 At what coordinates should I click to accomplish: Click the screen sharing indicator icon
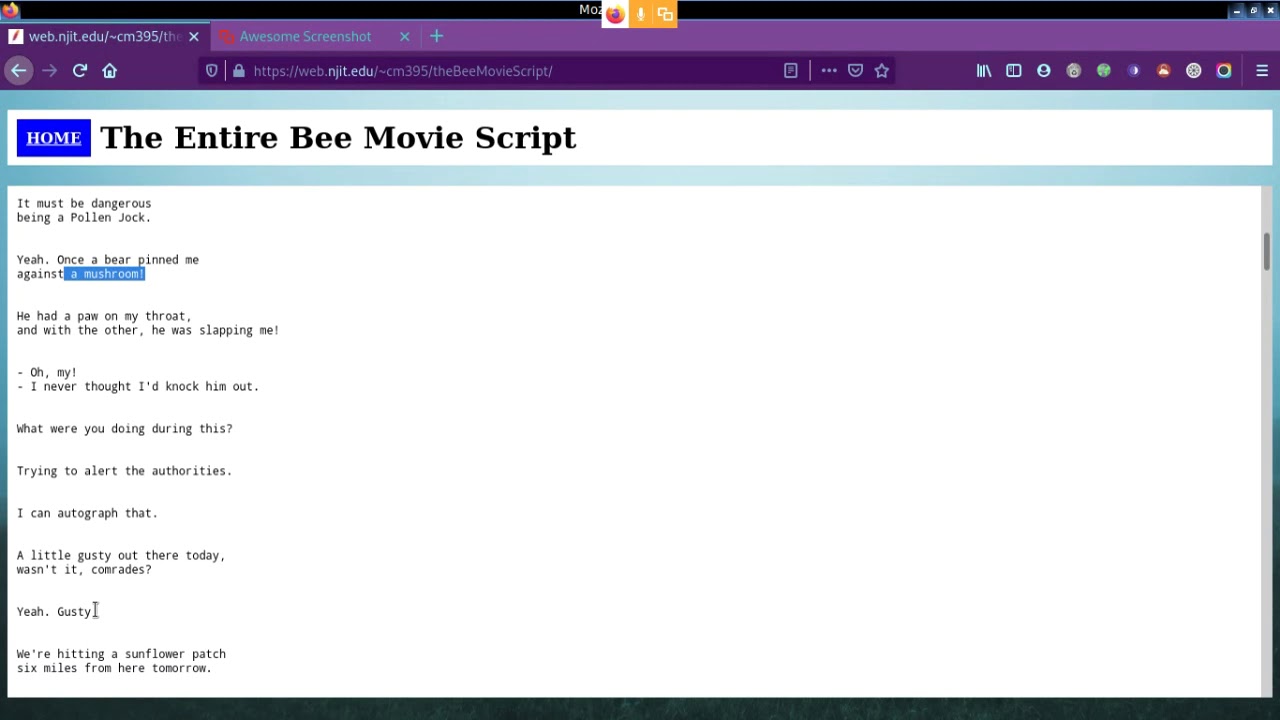tap(665, 13)
